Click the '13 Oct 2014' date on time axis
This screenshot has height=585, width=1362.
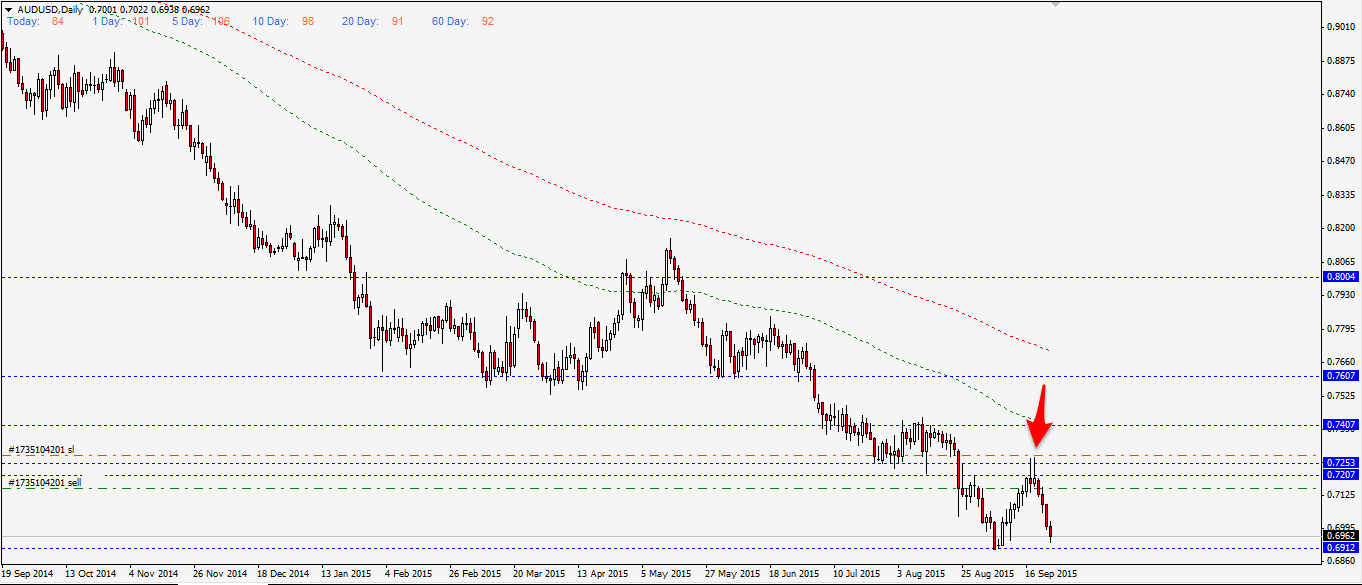[x=90, y=575]
